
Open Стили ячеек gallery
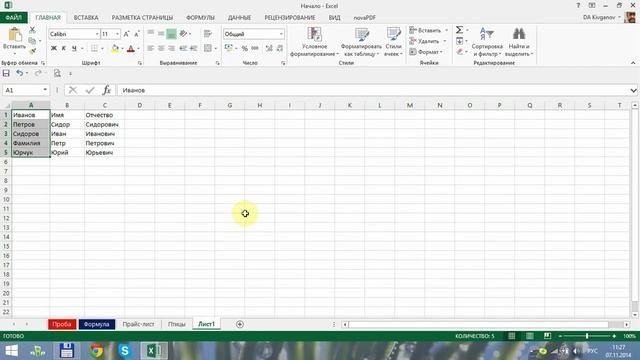393,42
